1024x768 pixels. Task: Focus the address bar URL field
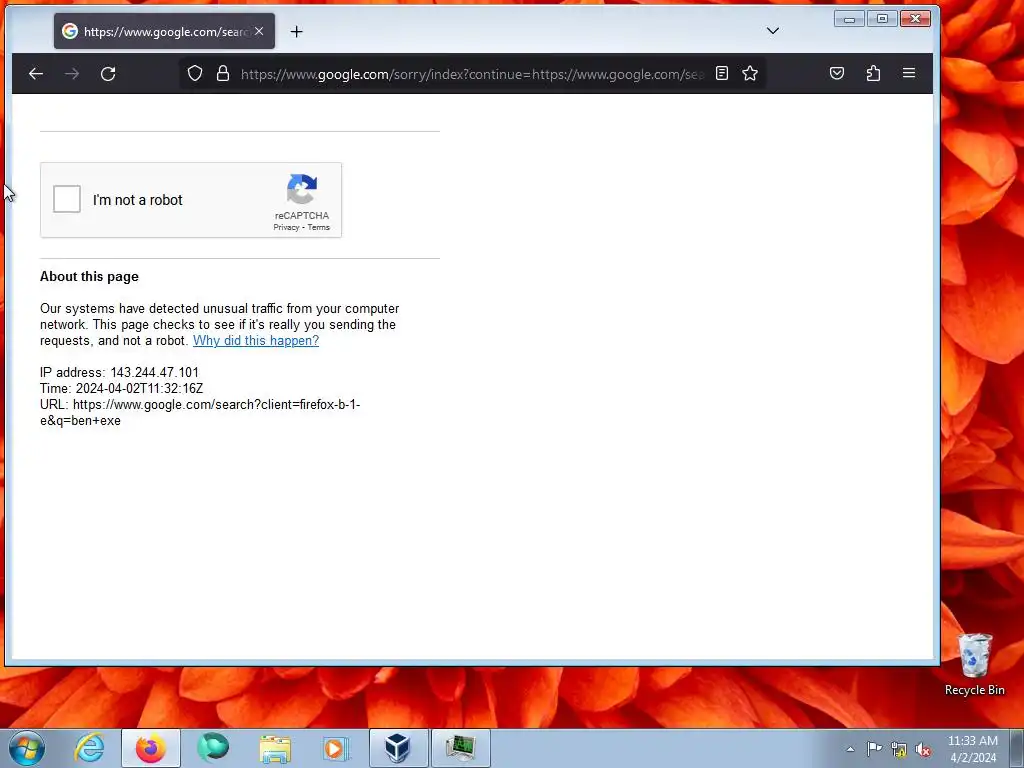(472, 74)
